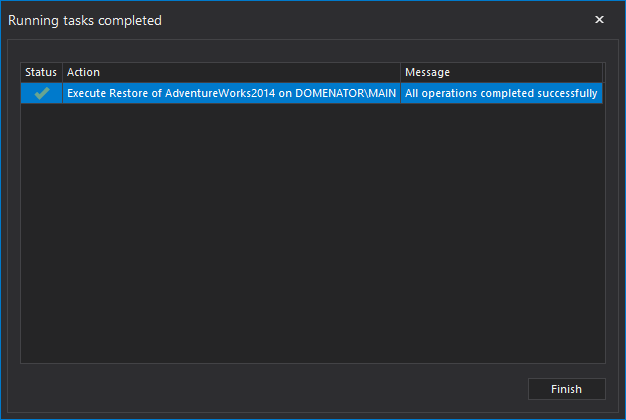The width and height of the screenshot is (626, 420).
Task: Click the 'Running tasks completed' title text
Action: [85, 20]
